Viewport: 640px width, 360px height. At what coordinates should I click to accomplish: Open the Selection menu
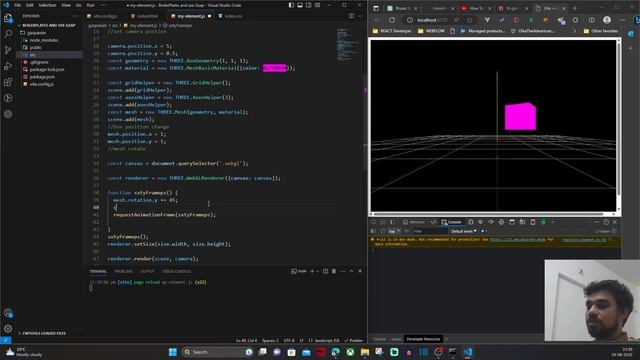47,5
